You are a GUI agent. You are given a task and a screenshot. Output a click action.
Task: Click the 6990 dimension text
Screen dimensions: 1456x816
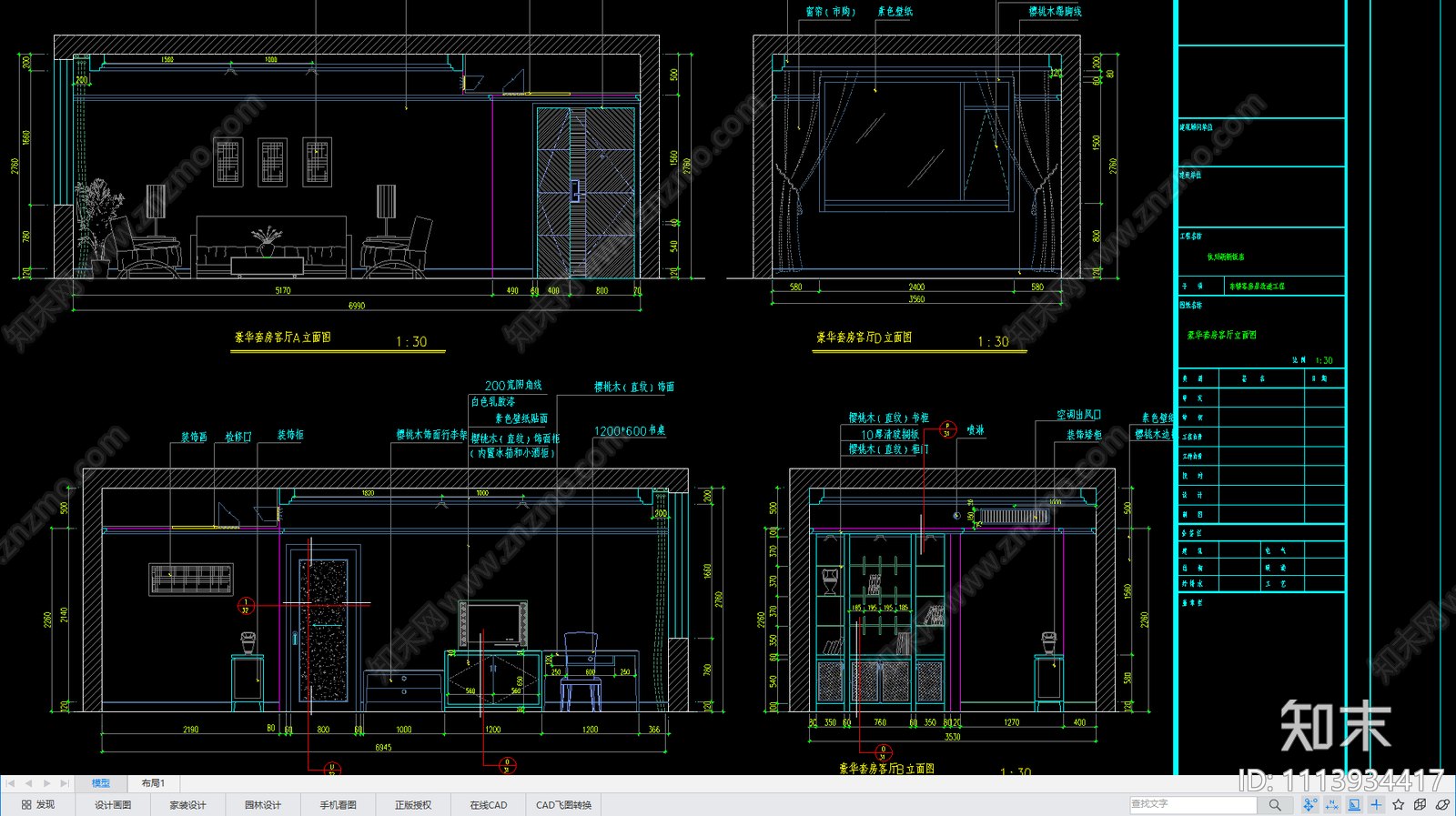[357, 306]
